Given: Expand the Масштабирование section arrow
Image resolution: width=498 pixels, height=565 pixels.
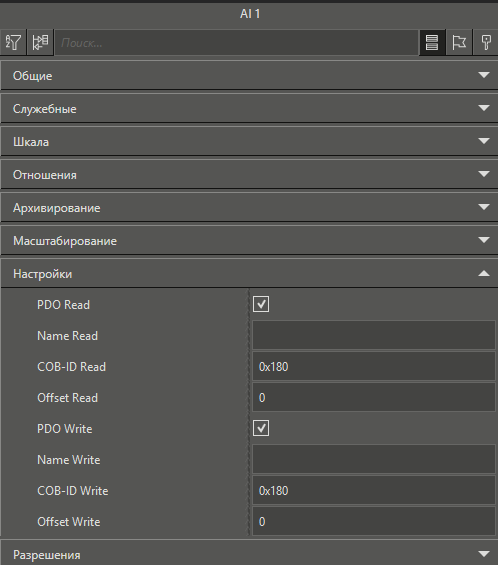Looking at the screenshot, I should click(484, 240).
